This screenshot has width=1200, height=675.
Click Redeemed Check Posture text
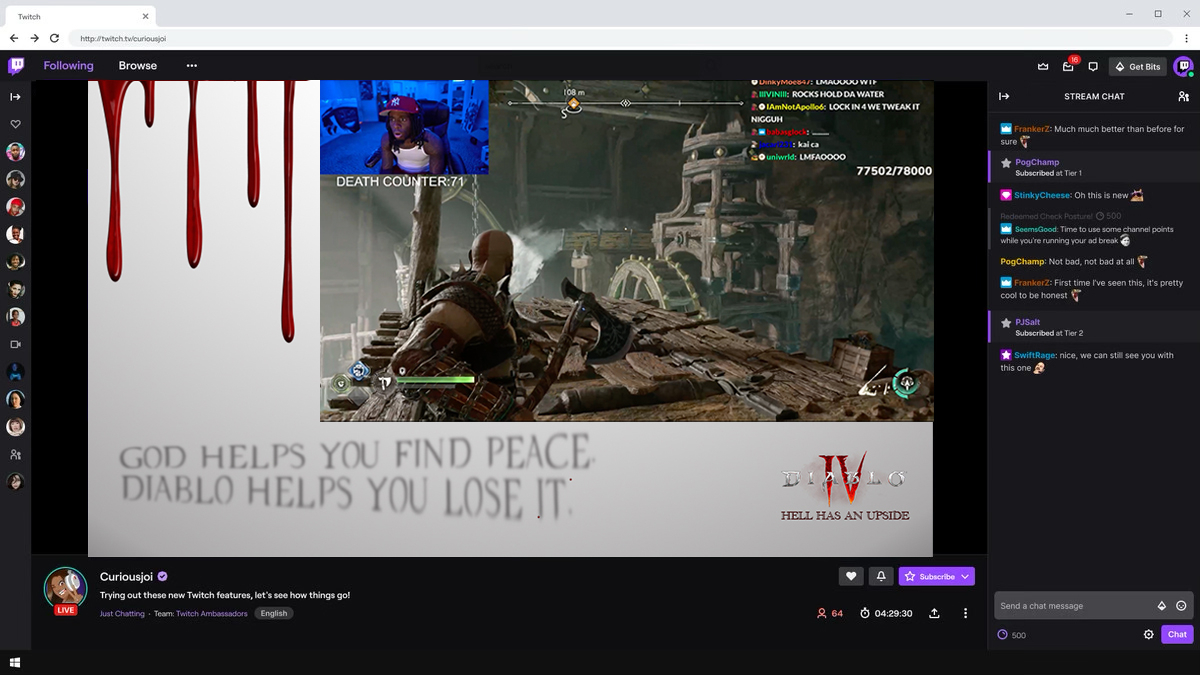click(x=1046, y=216)
